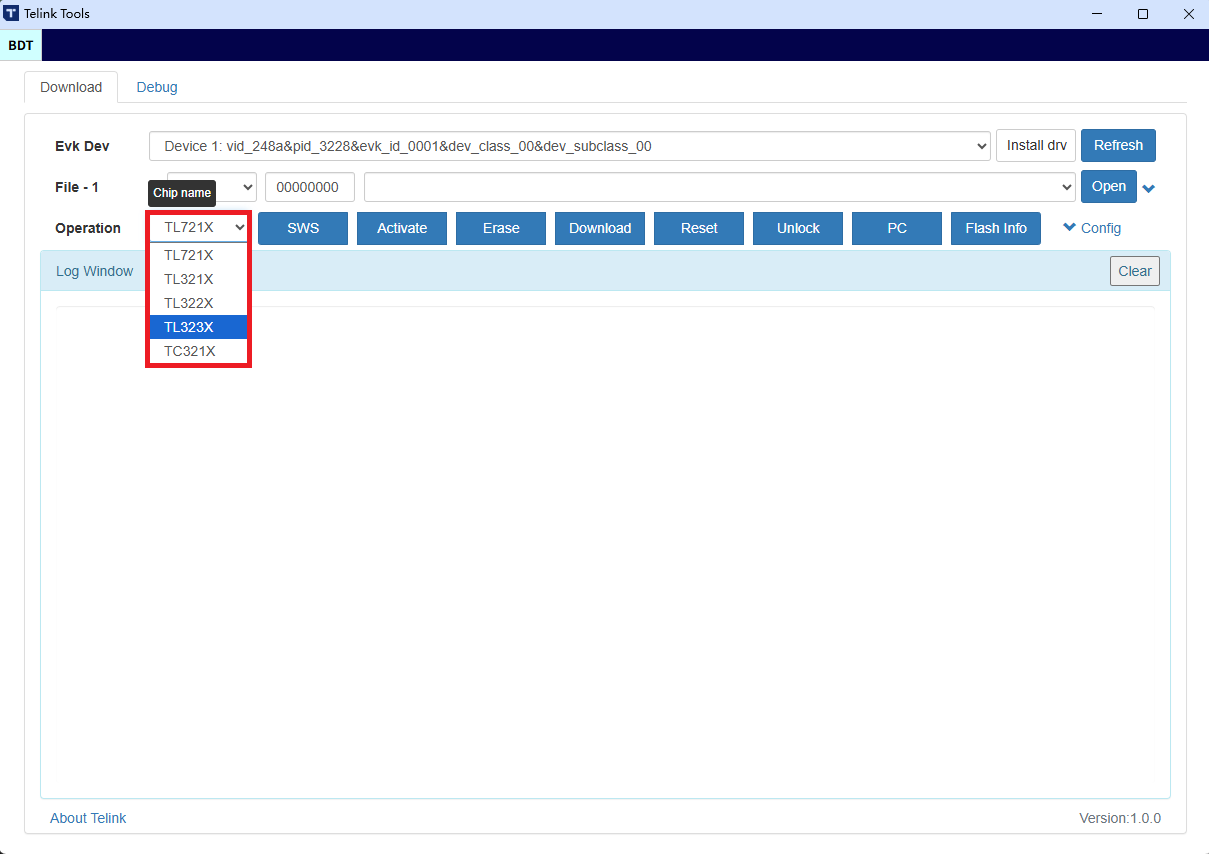Open the Evk Dev device dropdown

(x=569, y=146)
